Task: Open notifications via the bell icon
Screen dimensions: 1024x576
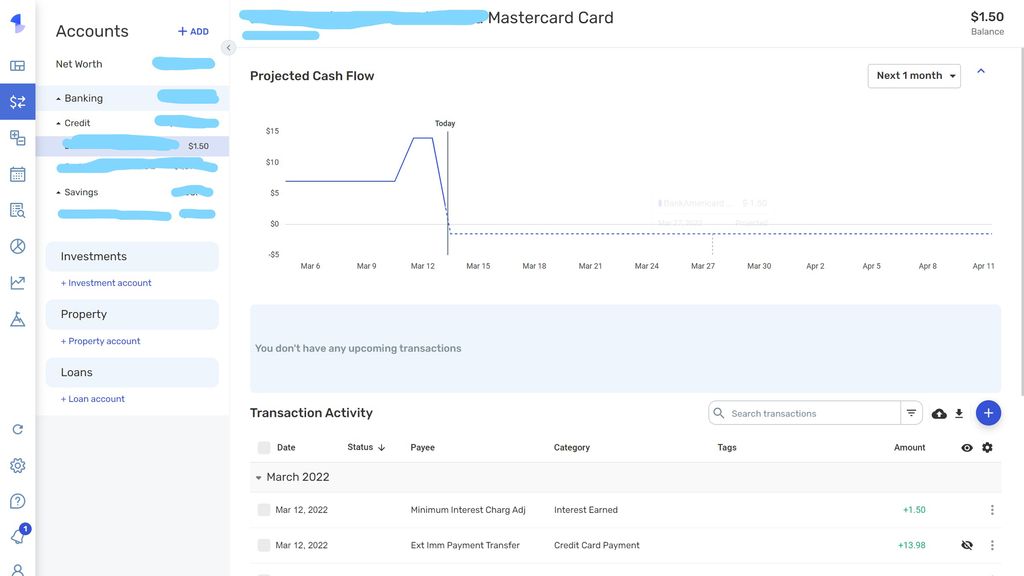Action: click(17, 537)
